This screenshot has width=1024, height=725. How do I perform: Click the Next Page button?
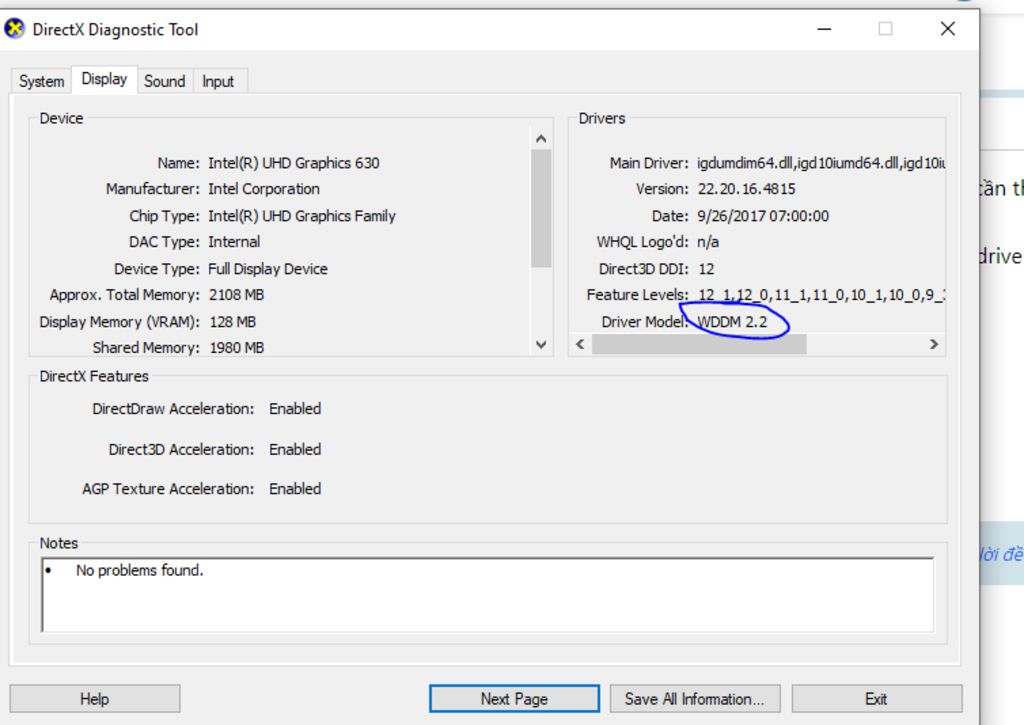point(514,699)
